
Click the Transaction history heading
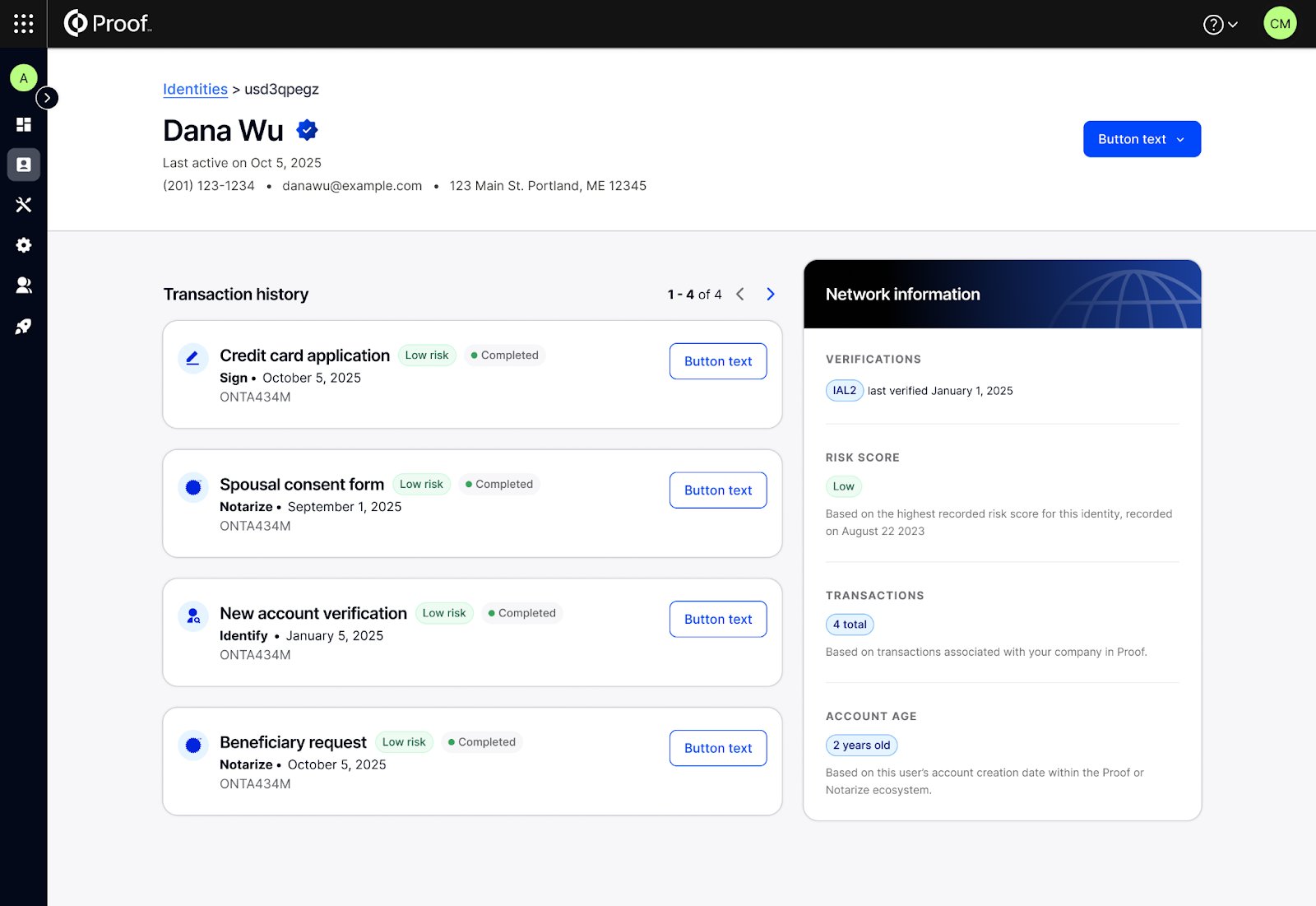236,295
